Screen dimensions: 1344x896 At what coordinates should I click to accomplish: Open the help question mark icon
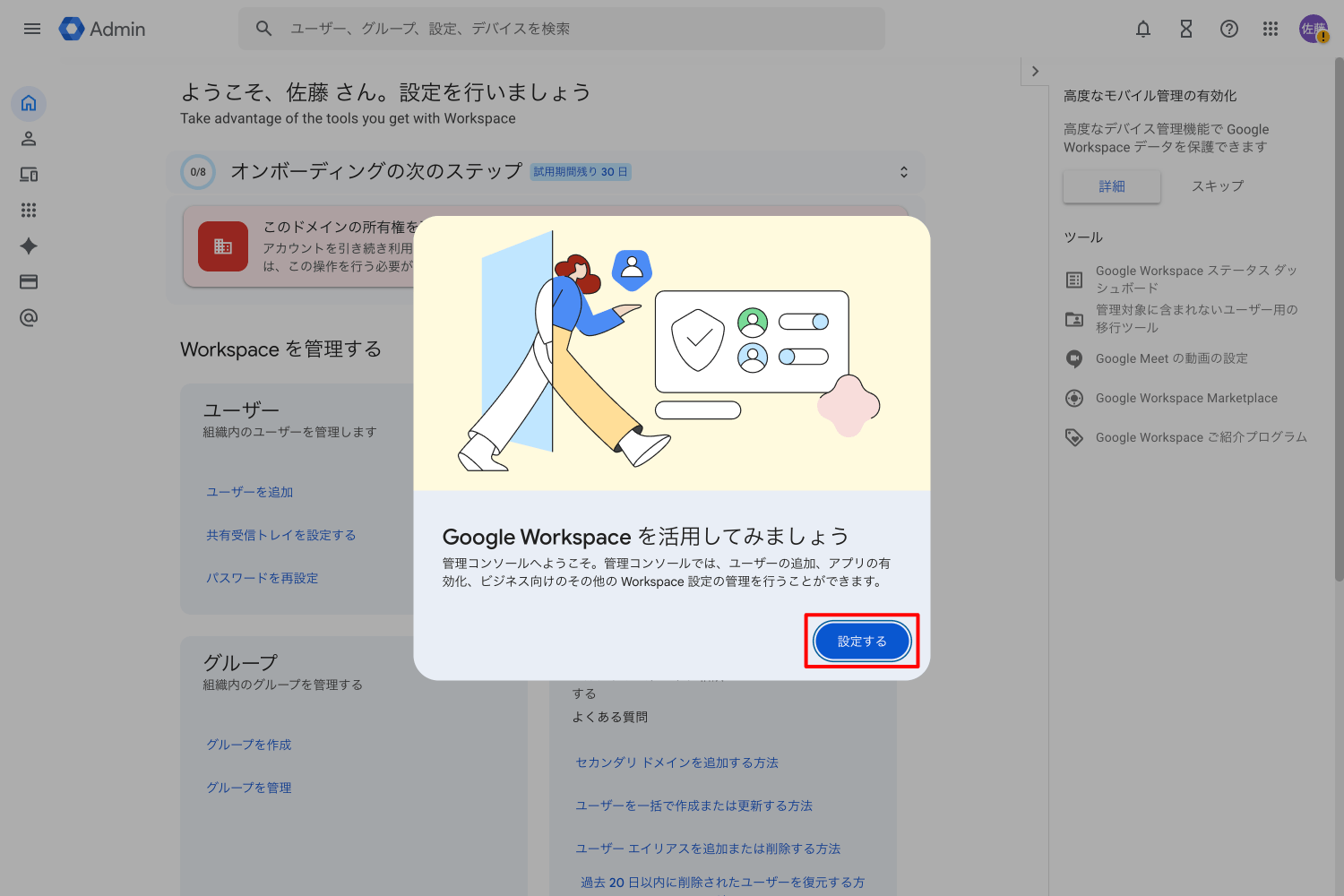tap(1228, 29)
